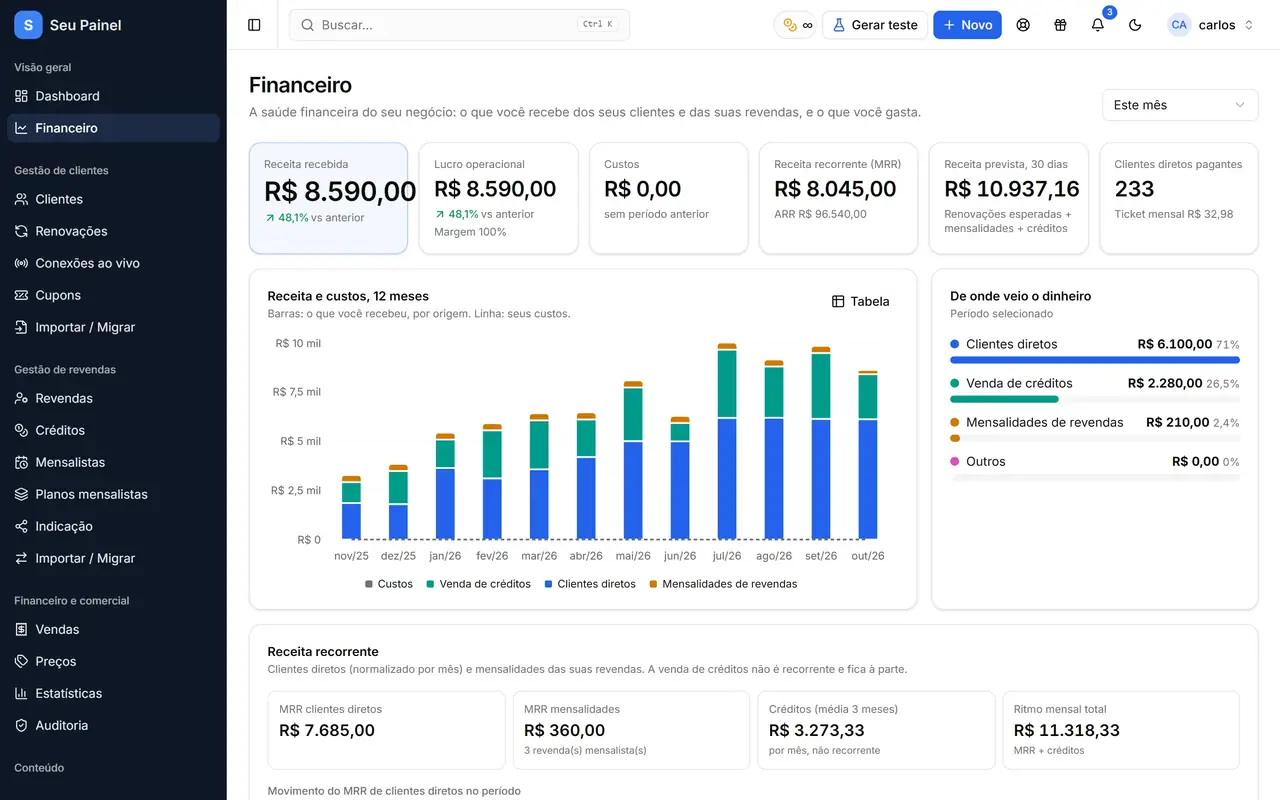Click the Clientes diretos blue progress bar
Image resolution: width=1280 pixels, height=800 pixels.
click(x=1095, y=360)
